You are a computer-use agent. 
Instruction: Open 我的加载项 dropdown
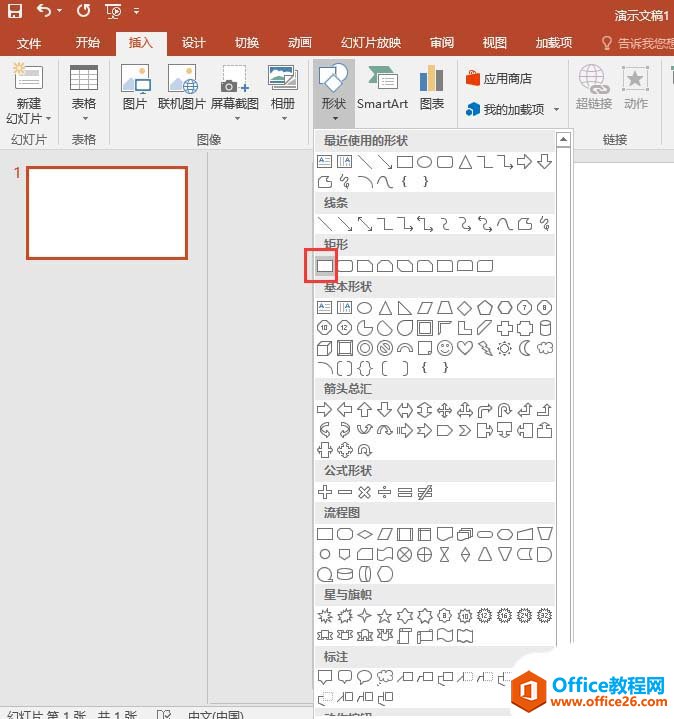513,110
